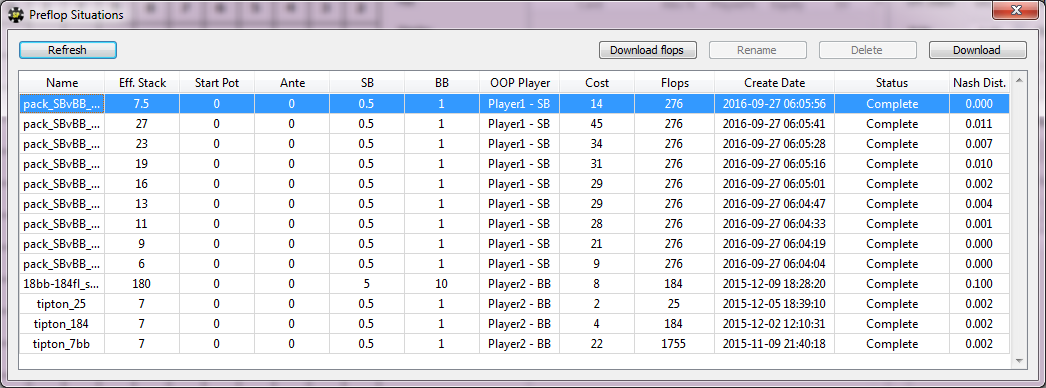Select the 18bb-184fl_s... row

[x=514, y=284]
